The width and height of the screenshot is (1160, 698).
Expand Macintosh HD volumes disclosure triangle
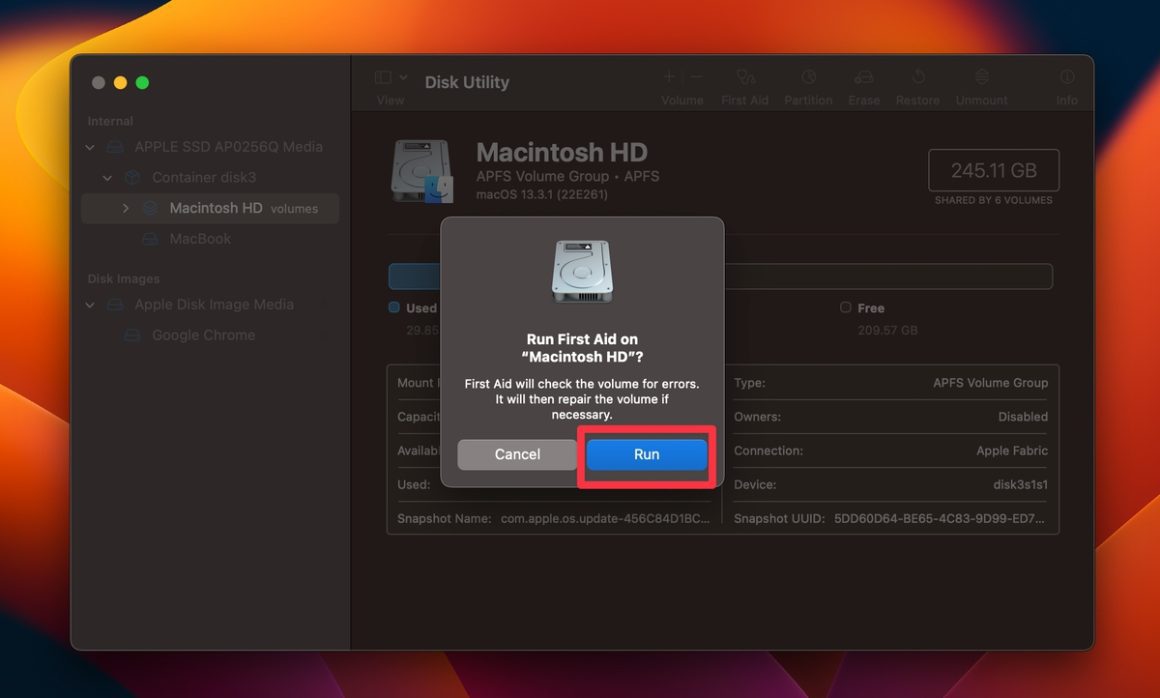point(124,208)
